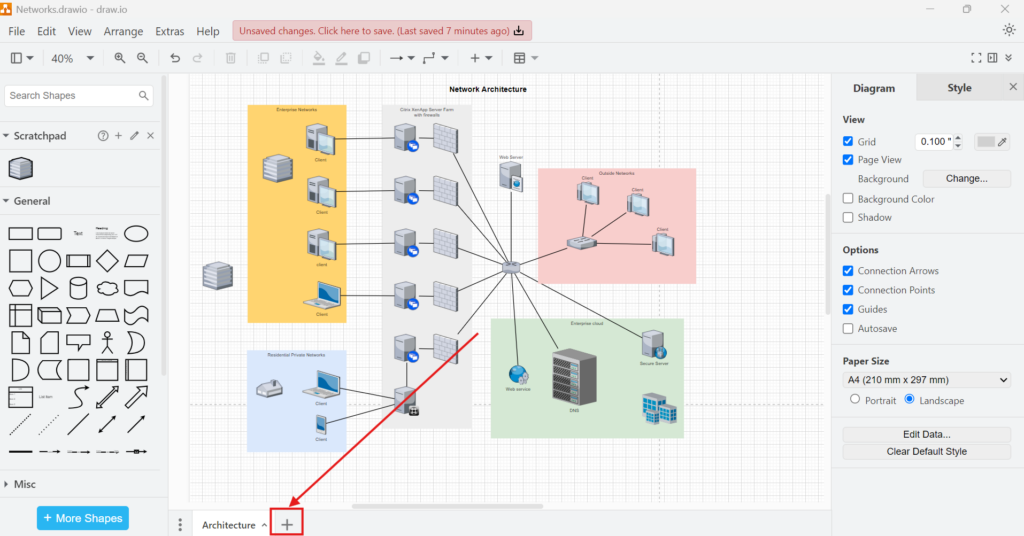
Task: Undo the last action
Action: [x=176, y=58]
